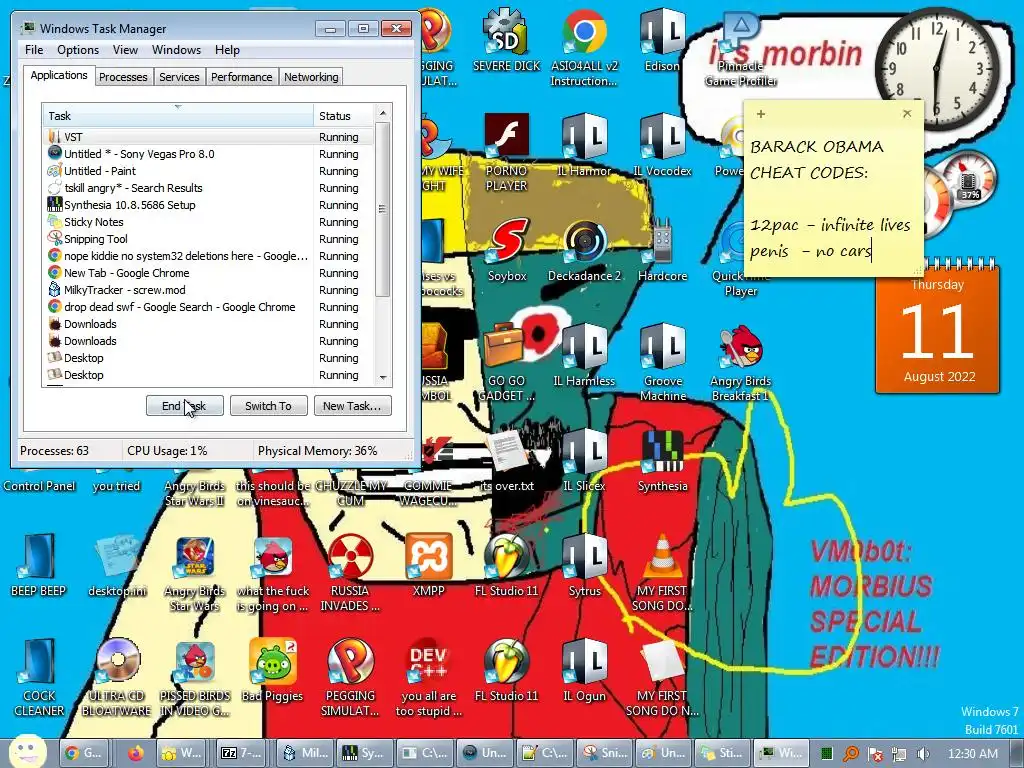Open the View menu in Task Manager
The image size is (1024, 768).
click(125, 50)
